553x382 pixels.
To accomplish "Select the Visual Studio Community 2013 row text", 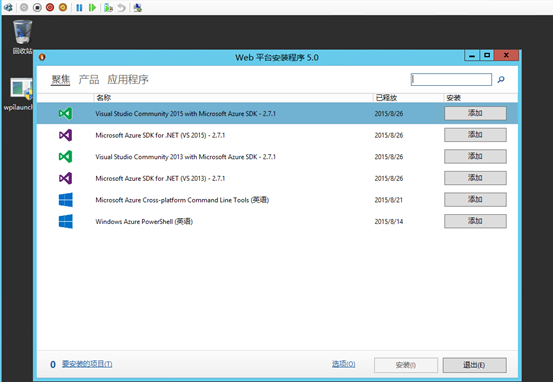I will (x=186, y=157).
